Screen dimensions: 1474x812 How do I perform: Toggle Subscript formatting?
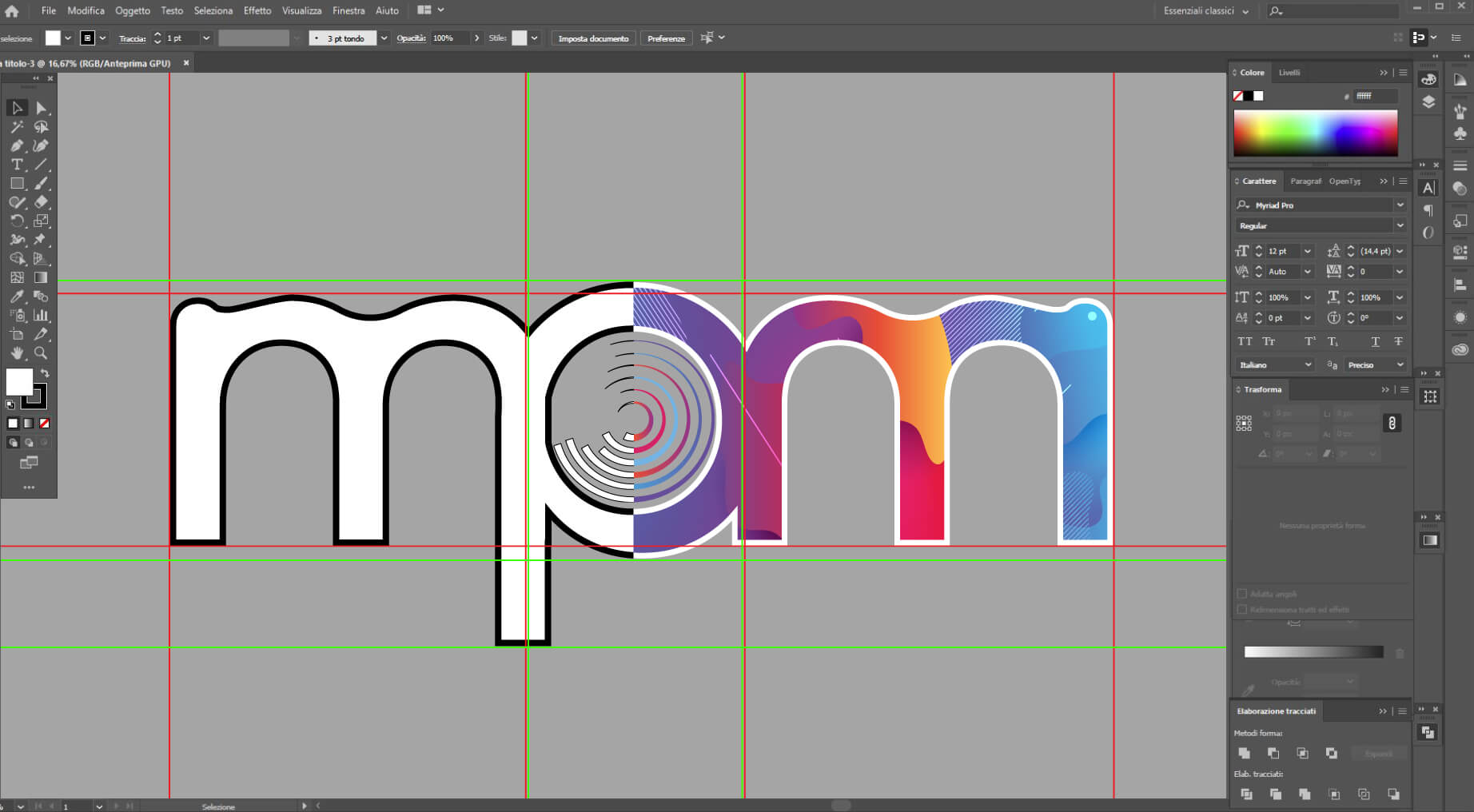point(1333,341)
